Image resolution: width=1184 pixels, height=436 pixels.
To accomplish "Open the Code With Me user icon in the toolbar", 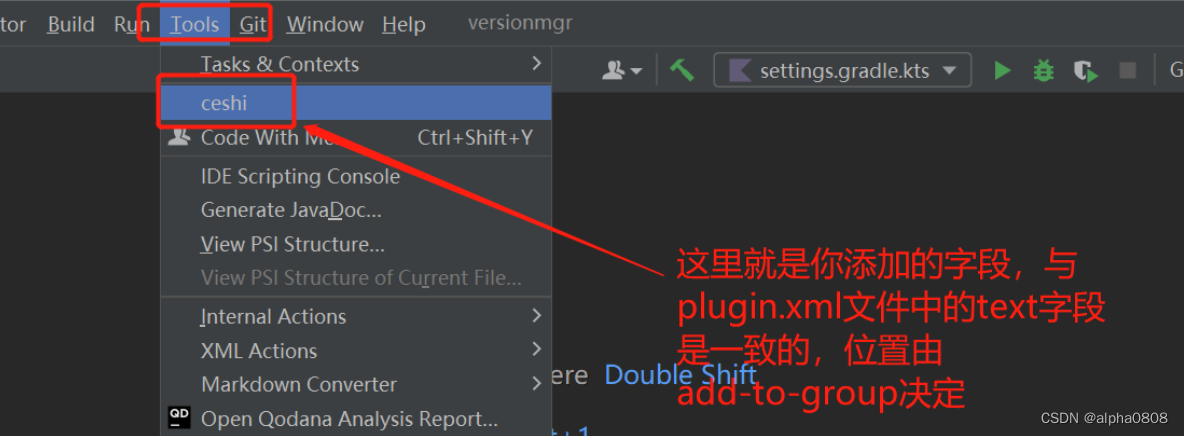I will pyautogui.click(x=622, y=71).
